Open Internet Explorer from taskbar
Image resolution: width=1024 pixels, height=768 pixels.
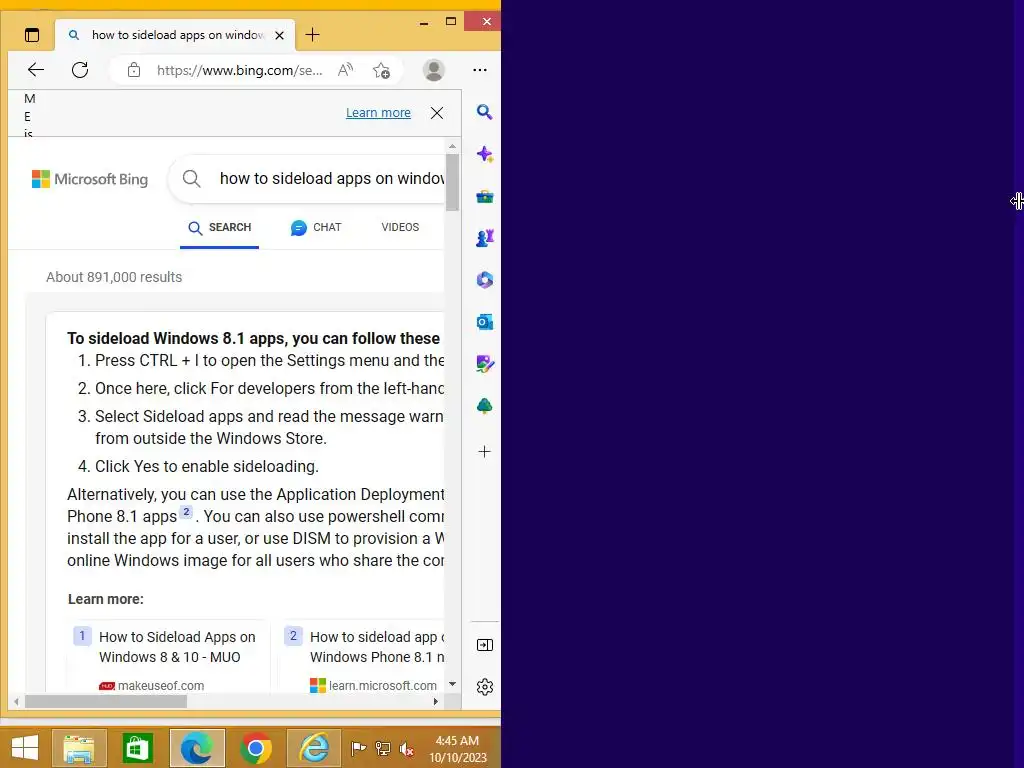pyautogui.click(x=314, y=748)
